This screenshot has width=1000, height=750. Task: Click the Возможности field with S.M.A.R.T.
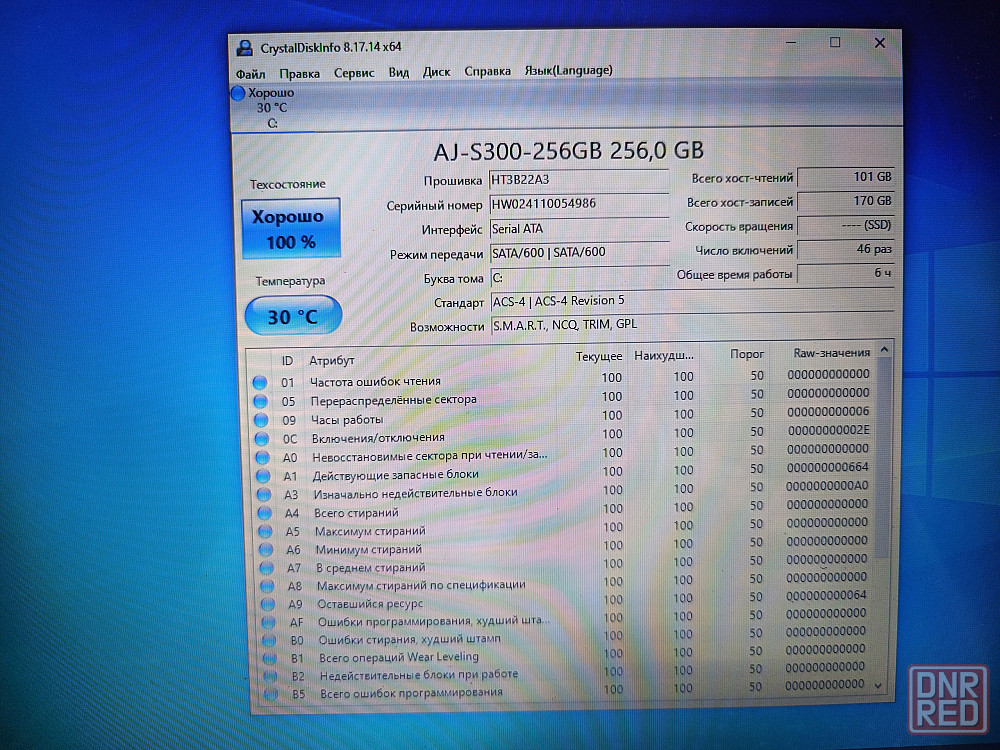click(x=693, y=325)
